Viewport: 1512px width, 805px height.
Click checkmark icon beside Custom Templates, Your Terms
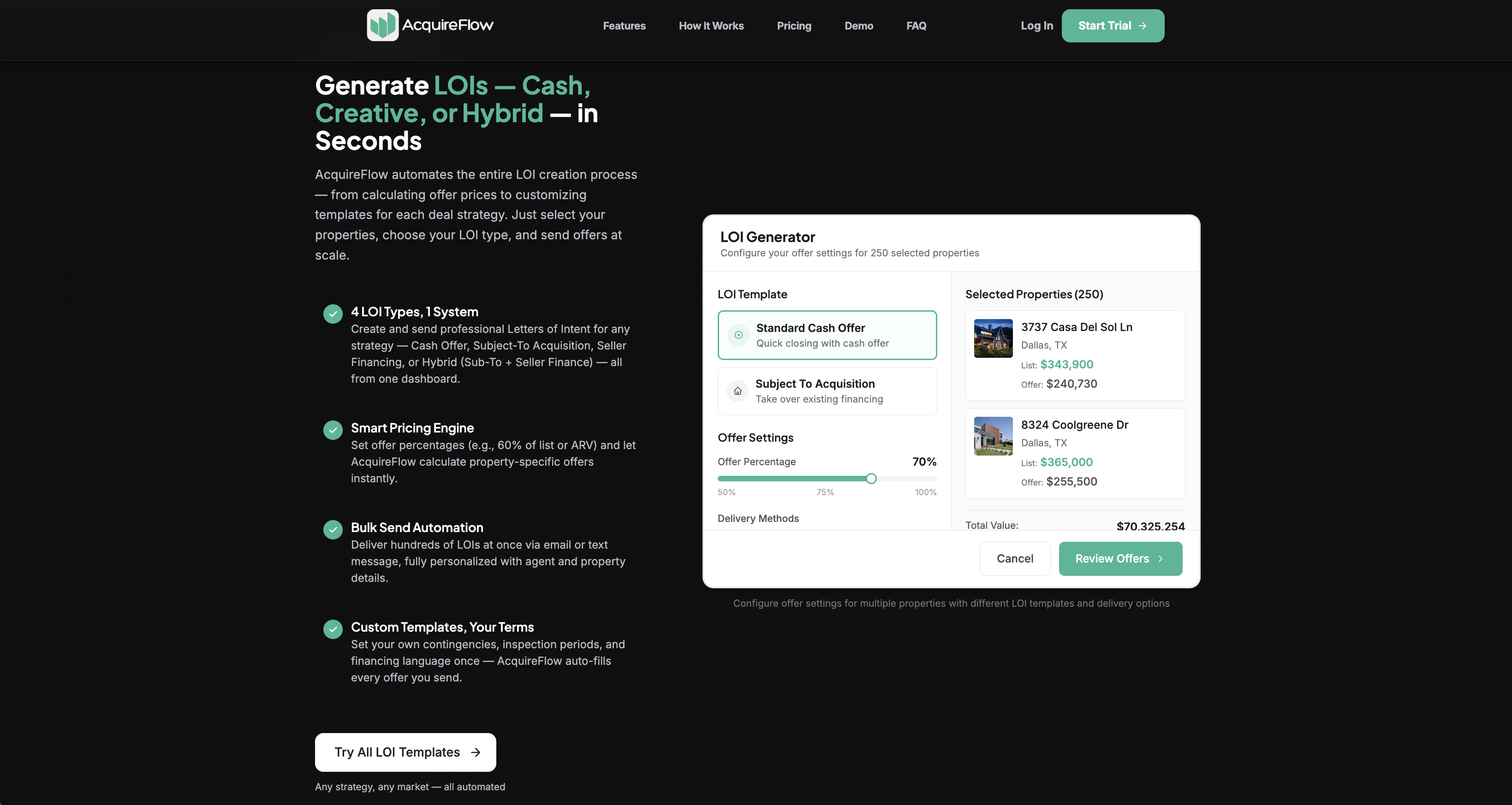pos(333,629)
